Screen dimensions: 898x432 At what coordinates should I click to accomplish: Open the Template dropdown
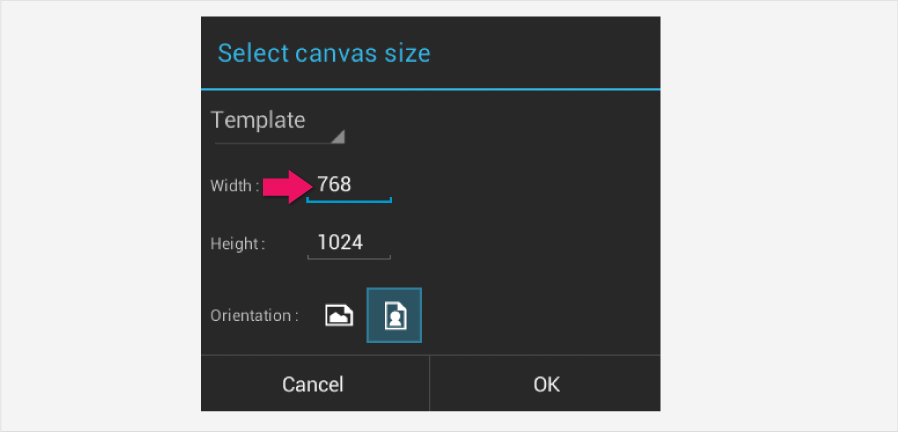coord(278,125)
